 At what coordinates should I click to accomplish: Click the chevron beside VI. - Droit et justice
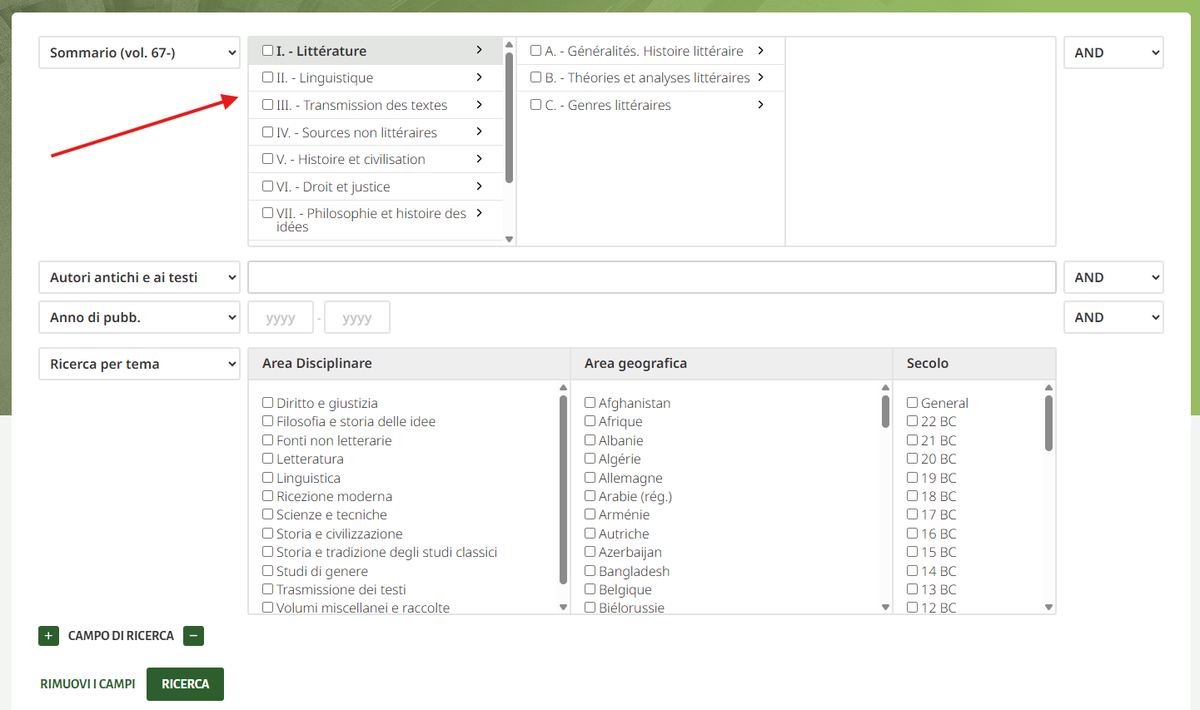pos(479,186)
